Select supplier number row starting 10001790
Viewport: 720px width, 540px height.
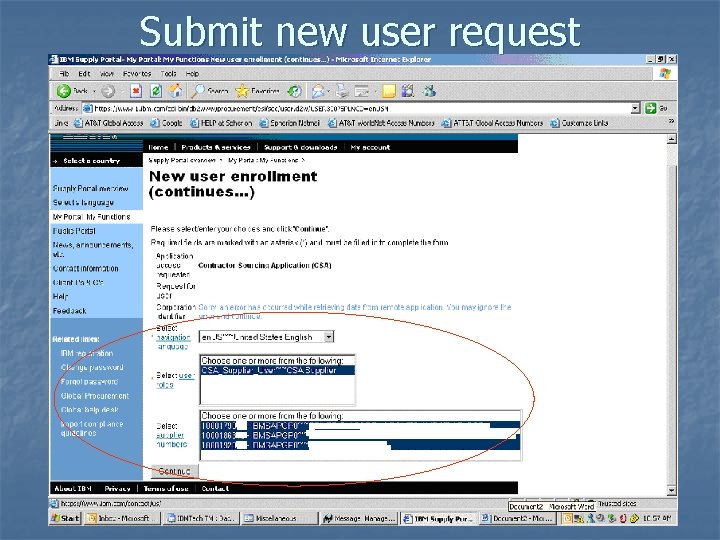point(360,426)
